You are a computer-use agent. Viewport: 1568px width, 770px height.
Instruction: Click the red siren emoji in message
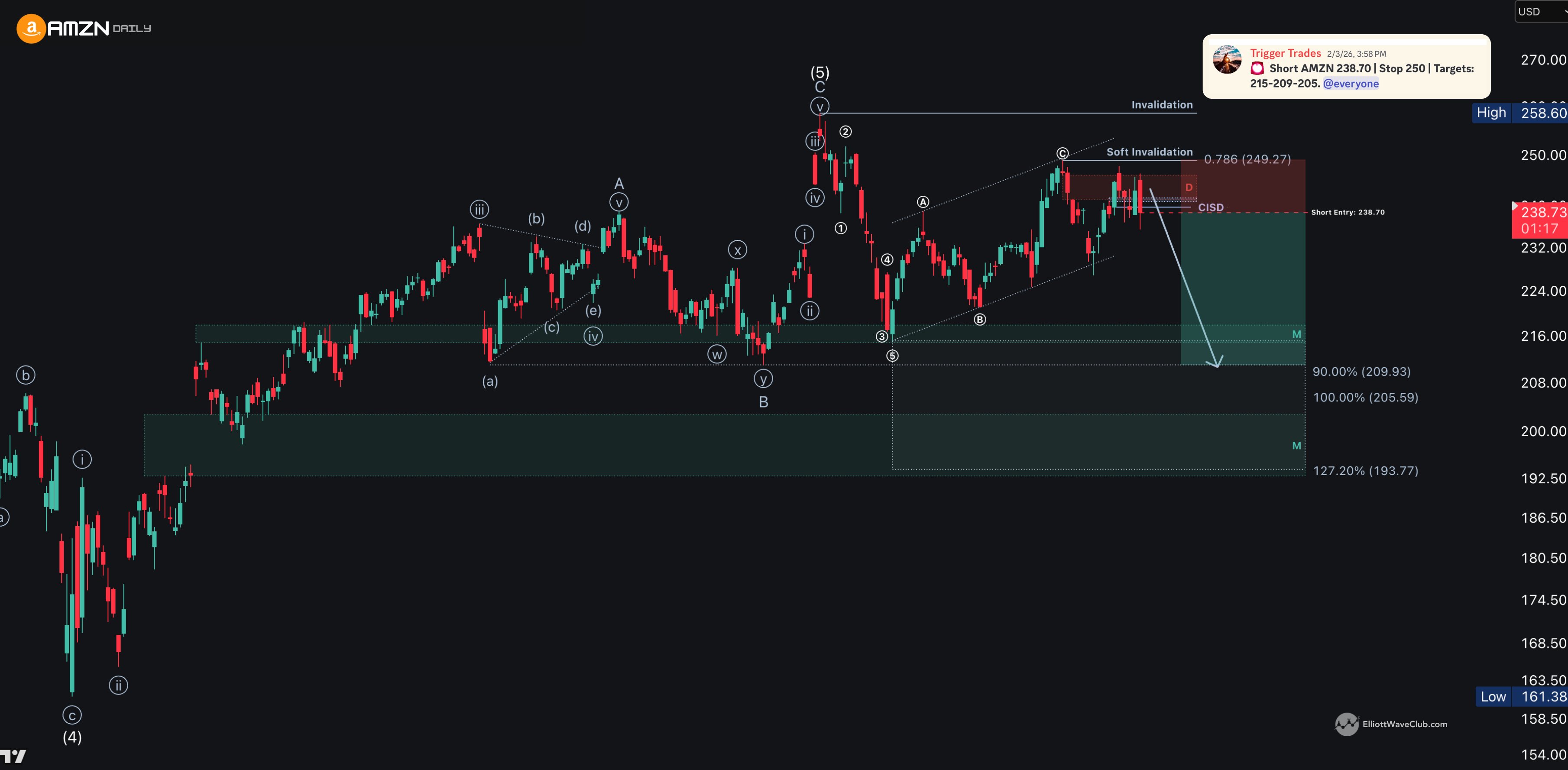[1257, 69]
